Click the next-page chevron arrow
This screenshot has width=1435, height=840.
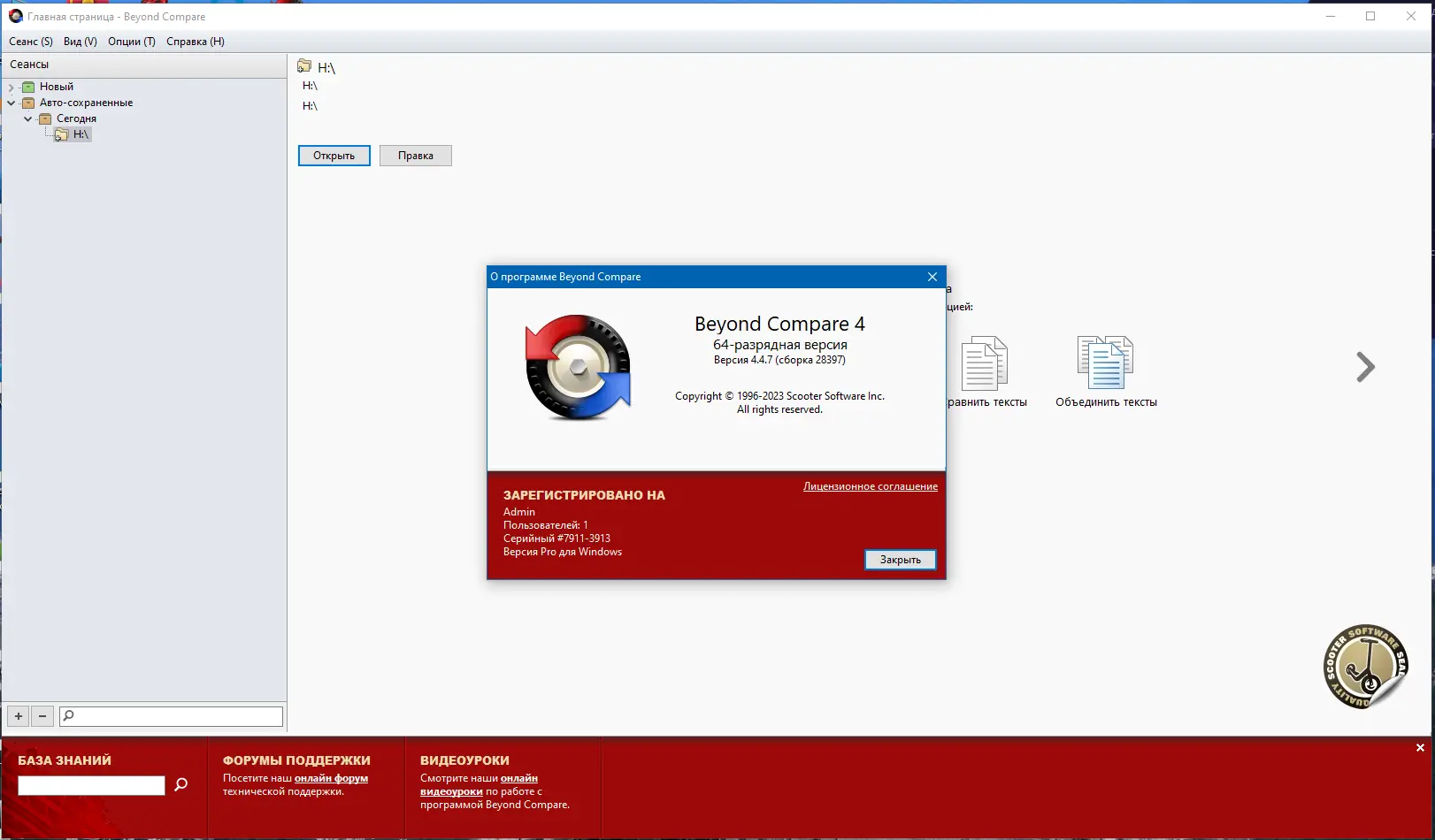tap(1366, 367)
